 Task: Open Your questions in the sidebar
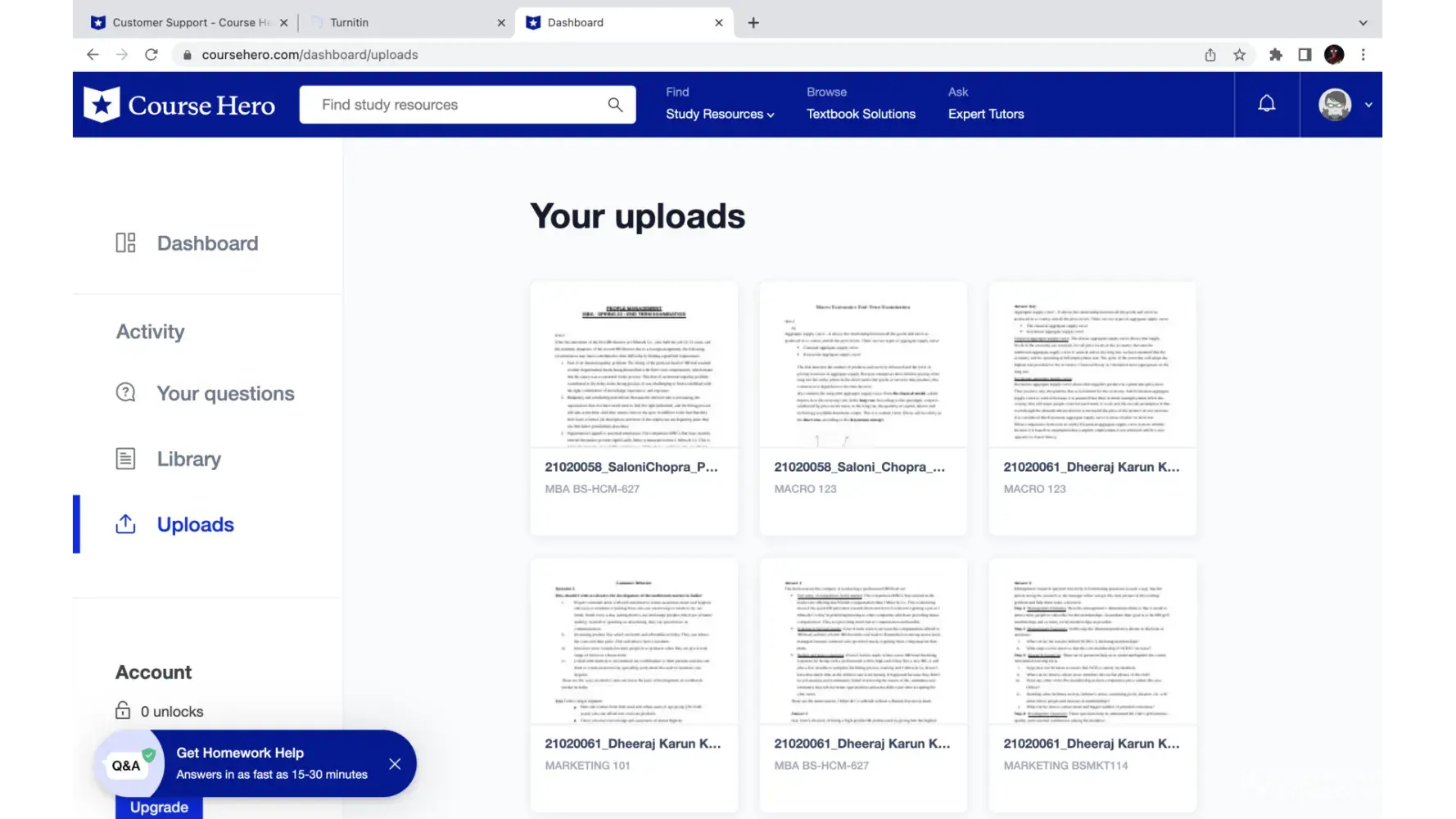pyautogui.click(x=225, y=394)
